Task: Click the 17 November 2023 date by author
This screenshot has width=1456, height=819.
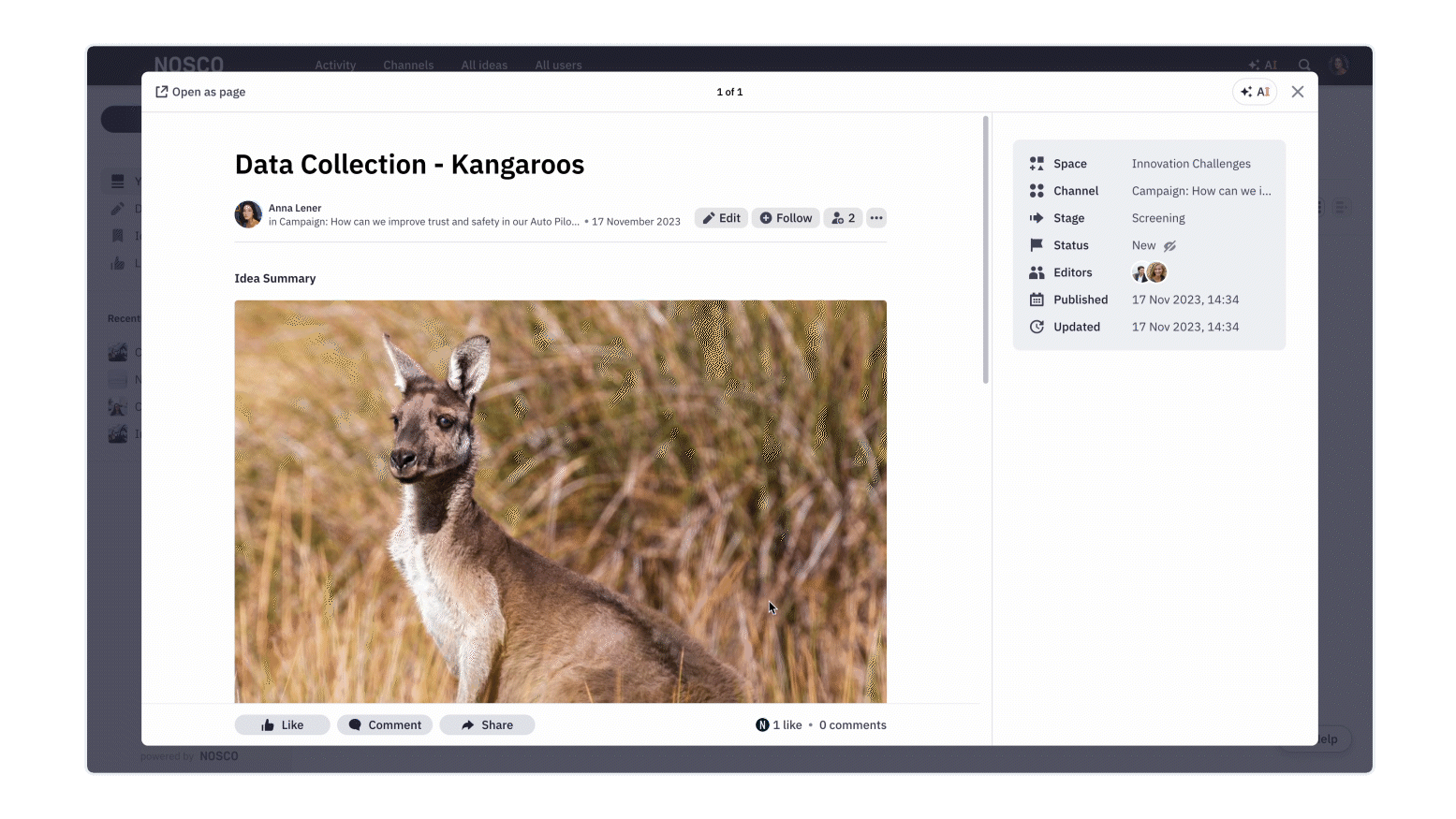Action: tap(636, 222)
